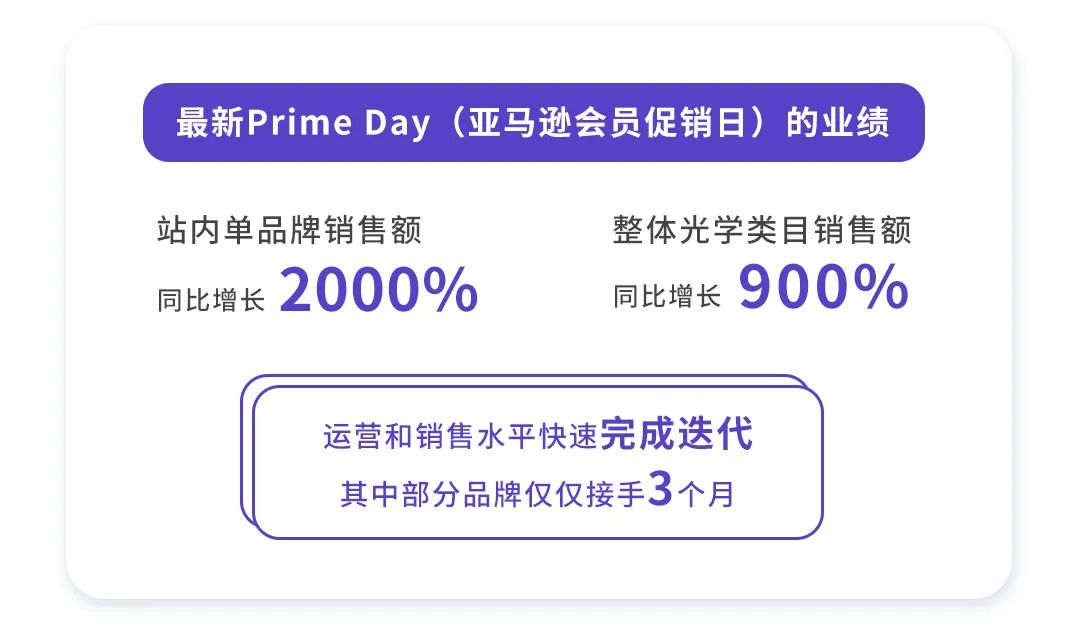Click 最新 at the banner start

210,123
